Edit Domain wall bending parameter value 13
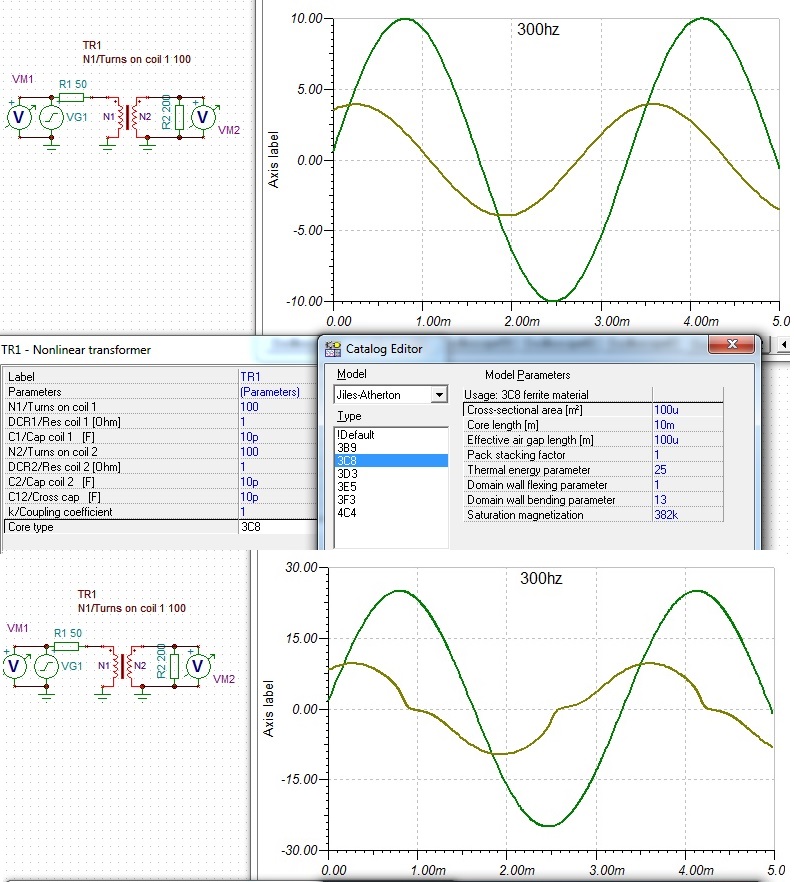The width and height of the screenshot is (794, 882). click(687, 500)
